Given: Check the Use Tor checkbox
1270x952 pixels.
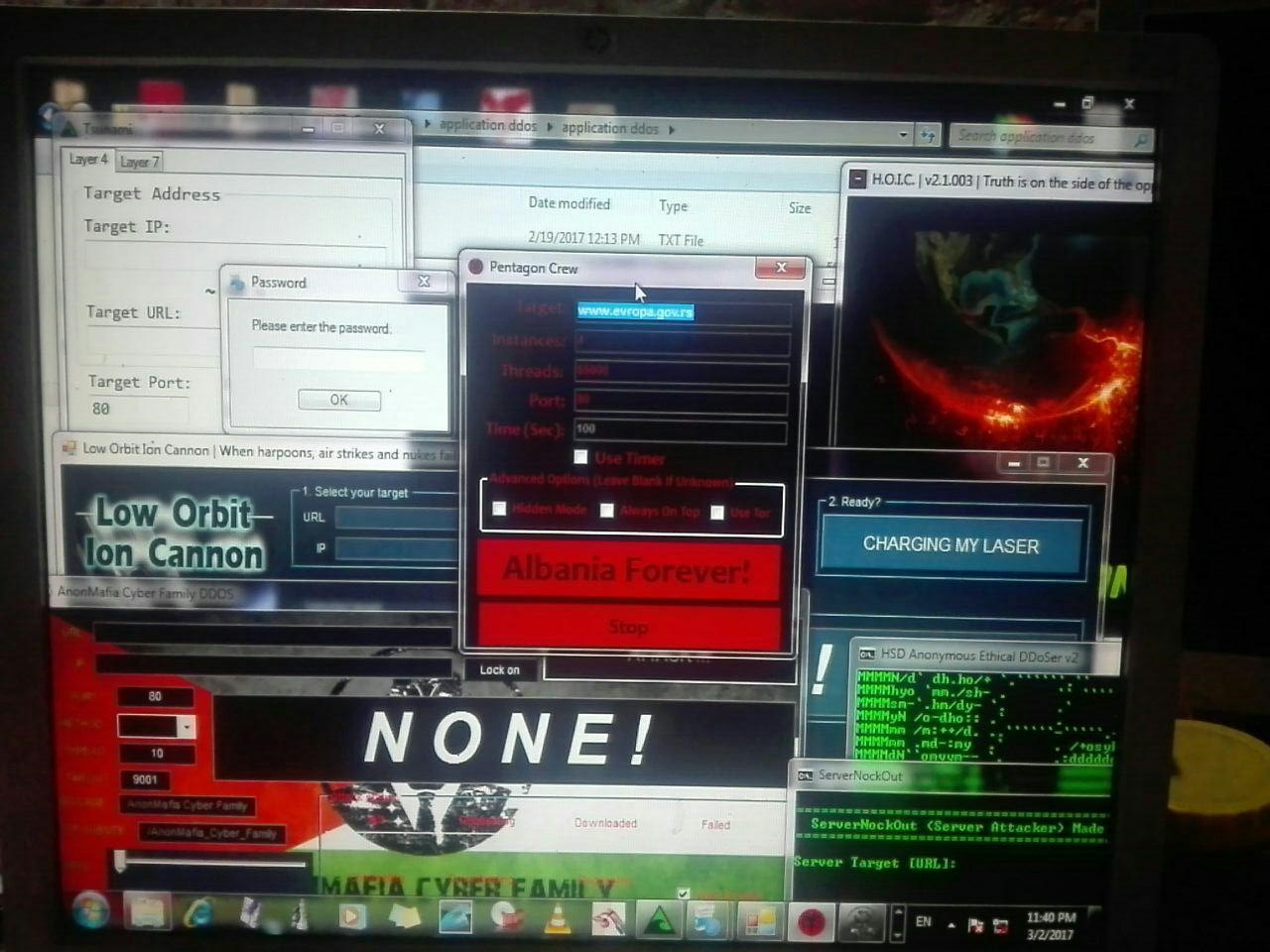Looking at the screenshot, I should (717, 512).
